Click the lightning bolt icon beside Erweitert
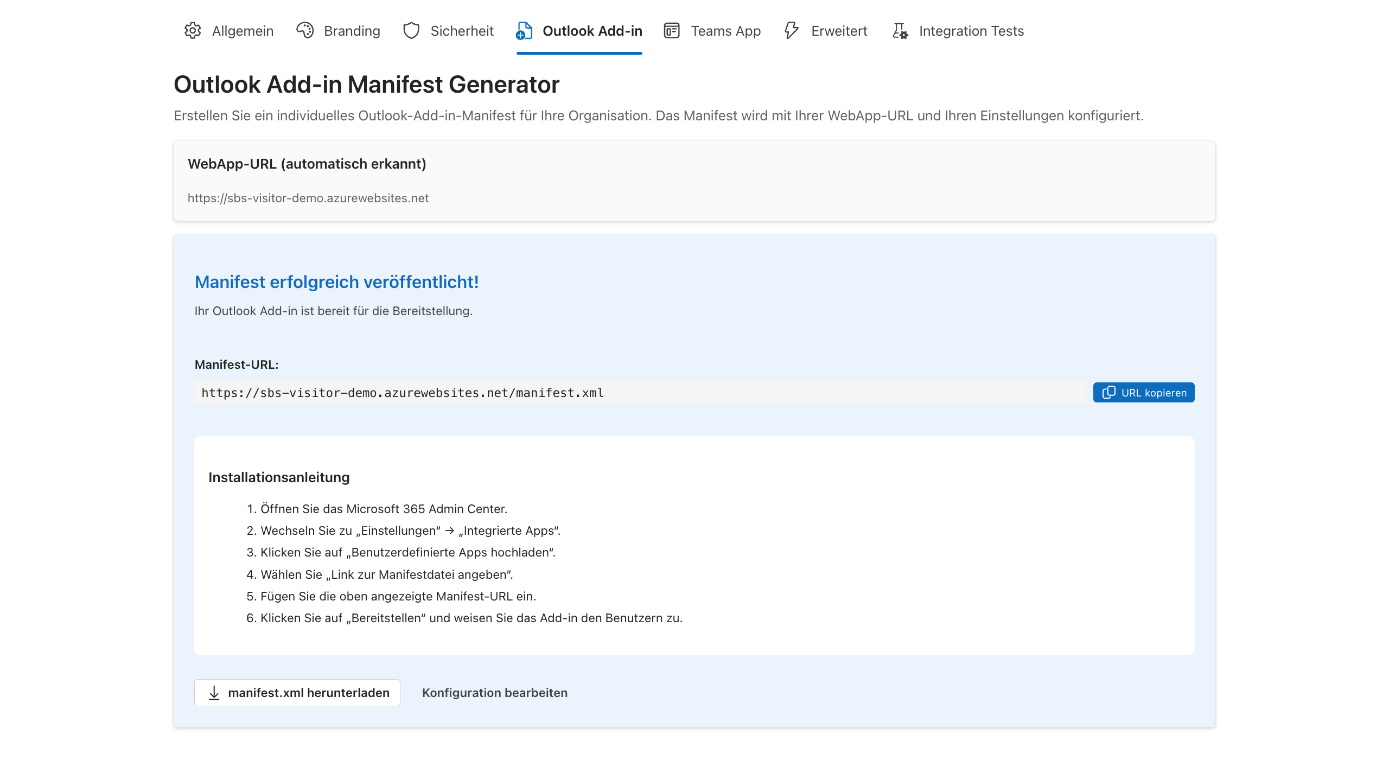1389x760 pixels. pos(792,31)
